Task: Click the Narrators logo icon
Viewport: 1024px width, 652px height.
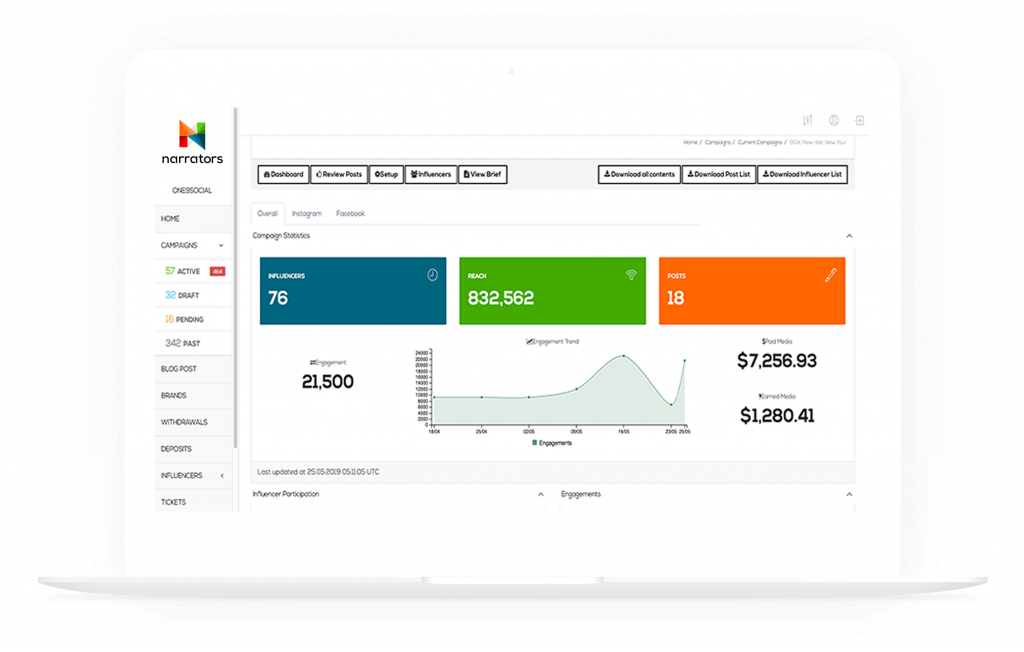Action: coord(193,134)
